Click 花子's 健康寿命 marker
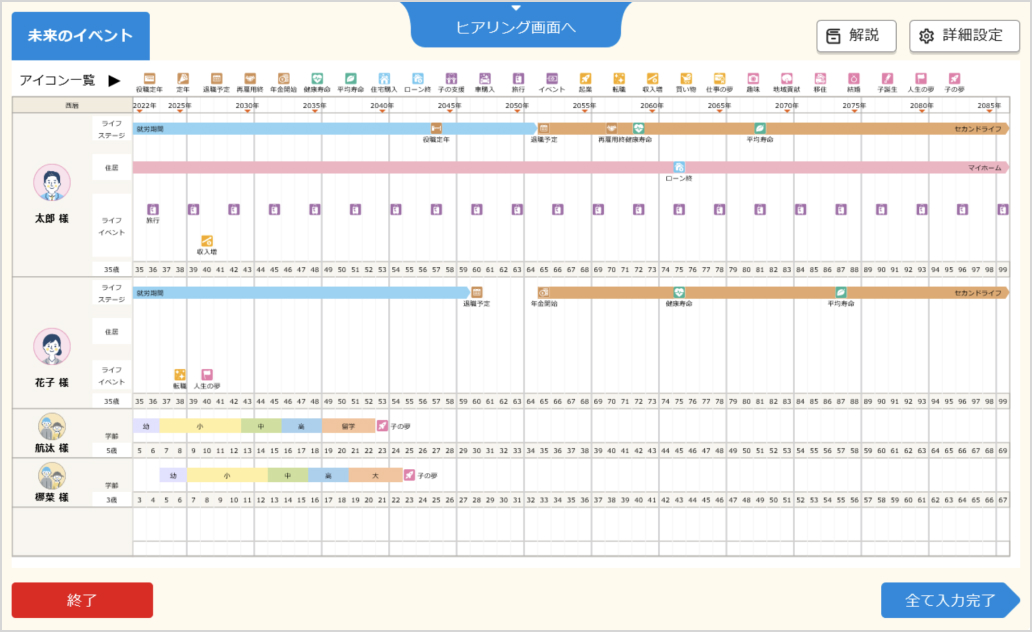The image size is (1032, 632). [x=679, y=292]
